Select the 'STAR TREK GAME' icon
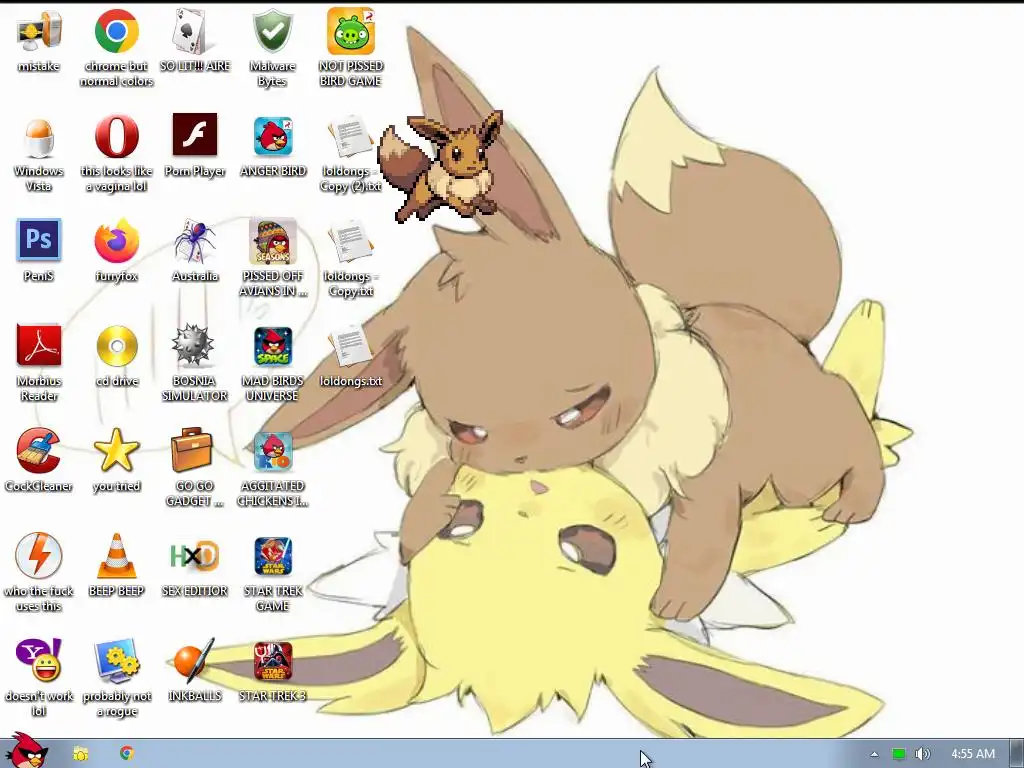Image resolution: width=1024 pixels, height=768 pixels. click(273, 556)
